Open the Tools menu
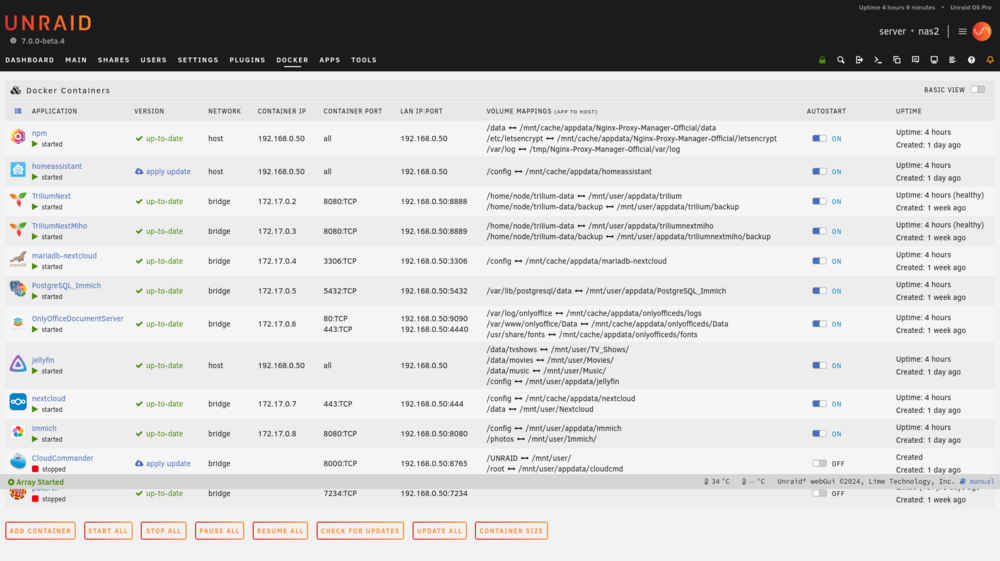Viewport: 1000px width, 561px height. coord(364,60)
